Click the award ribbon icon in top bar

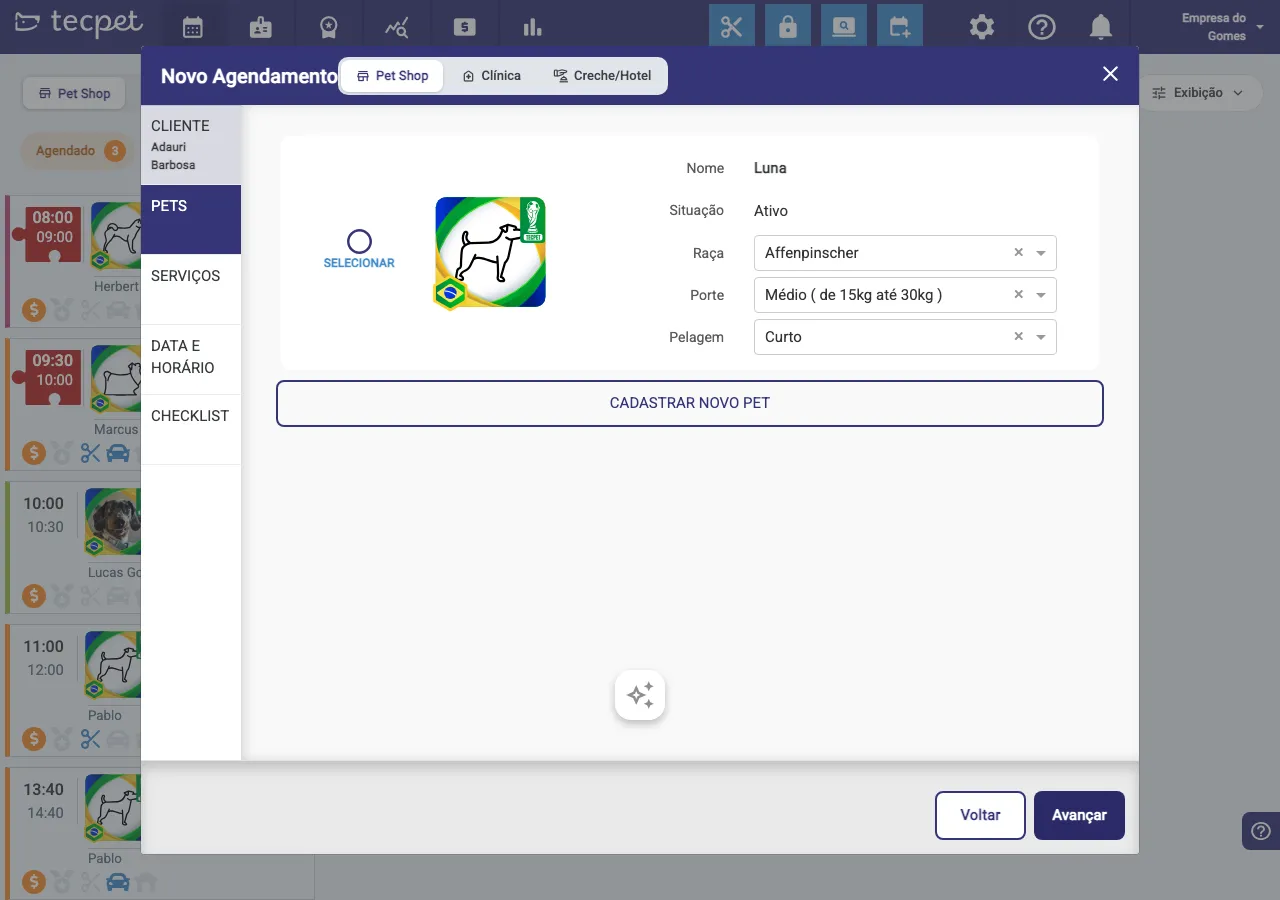[329, 27]
